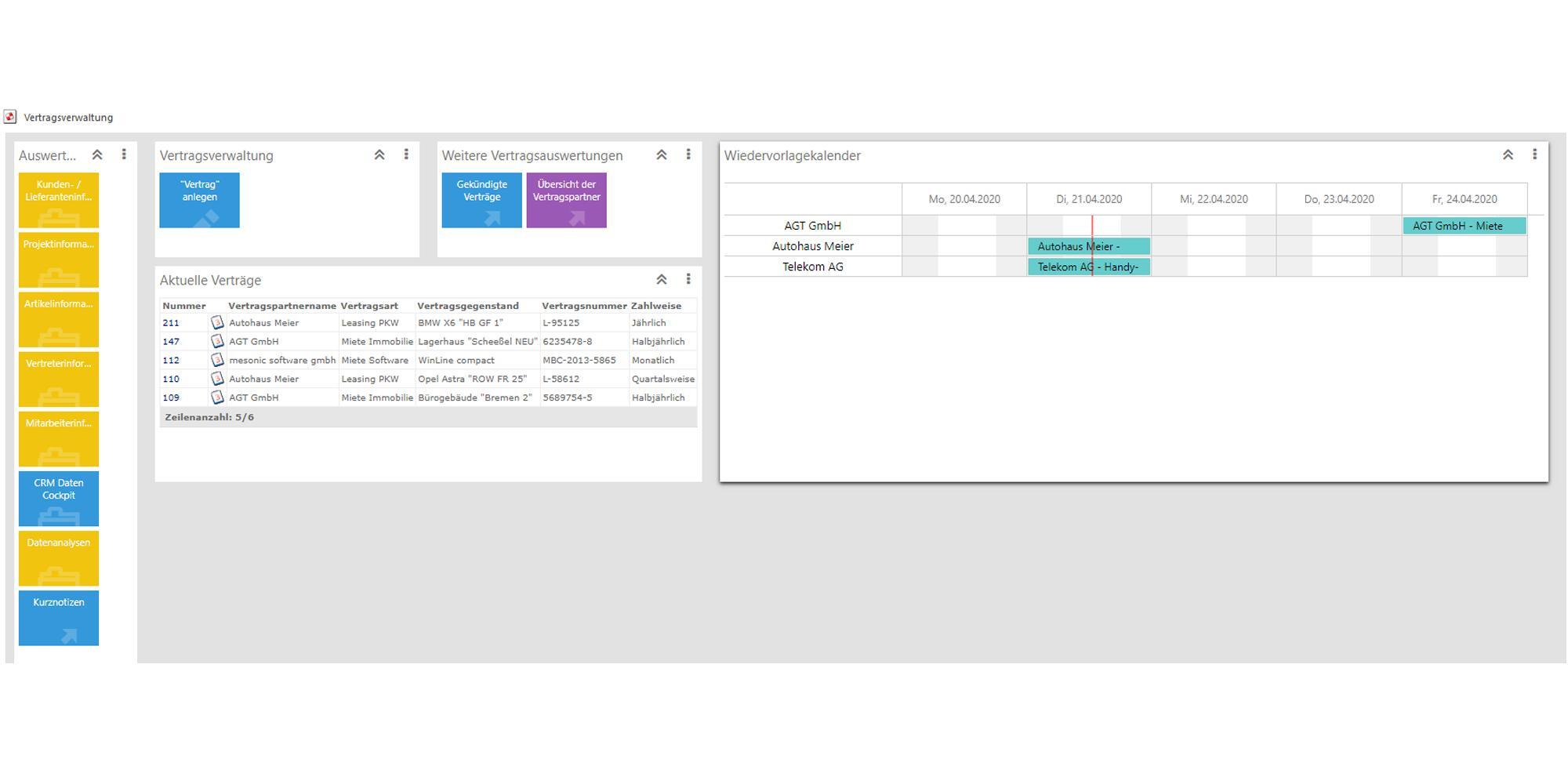Open Autohaus Meier calendar entry
This screenshot has width=1568, height=784.
click(x=1089, y=246)
